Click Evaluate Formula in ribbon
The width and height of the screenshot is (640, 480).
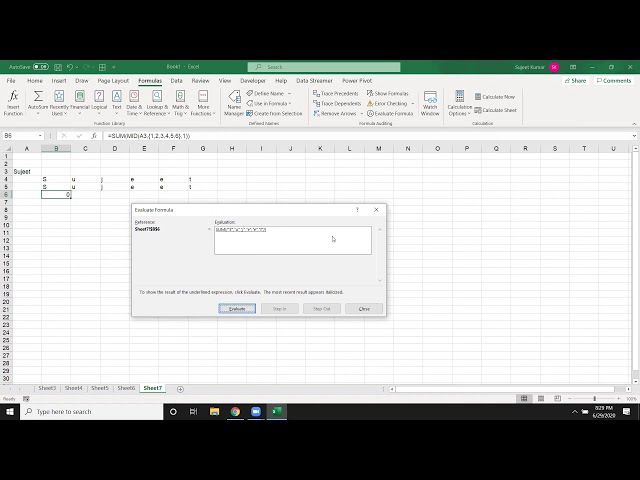(x=390, y=113)
